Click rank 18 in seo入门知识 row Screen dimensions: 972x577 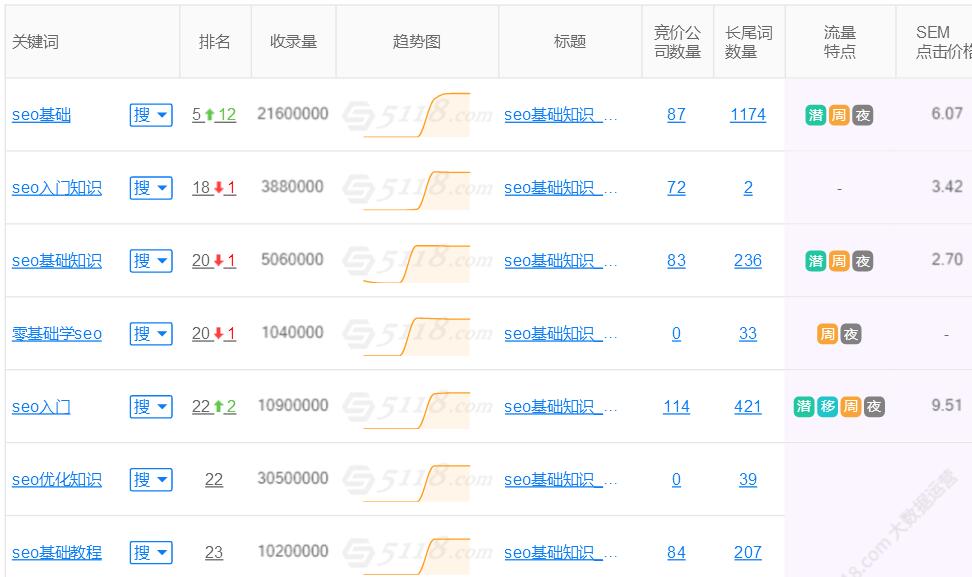201,188
